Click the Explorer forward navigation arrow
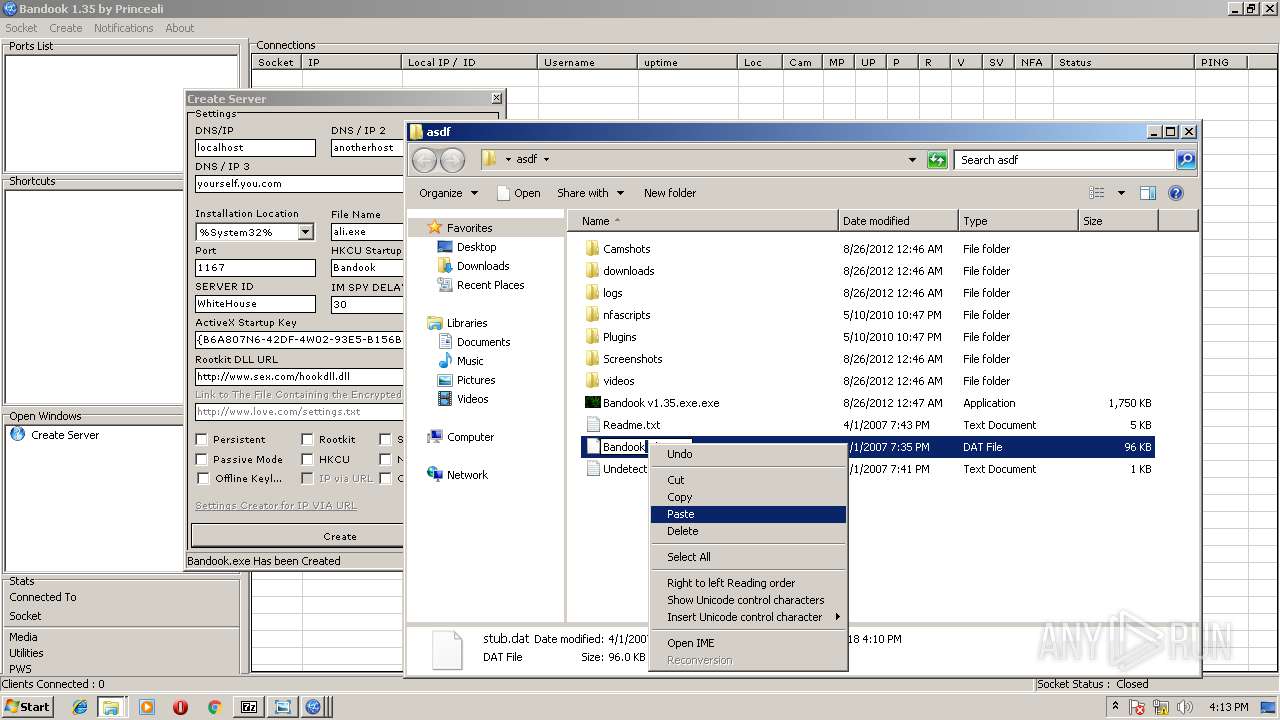The width and height of the screenshot is (1280, 720). [452, 160]
